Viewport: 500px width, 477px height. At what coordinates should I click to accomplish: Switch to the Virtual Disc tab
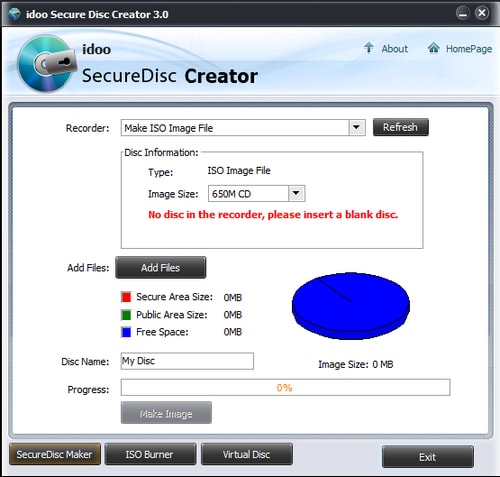pyautogui.click(x=247, y=454)
